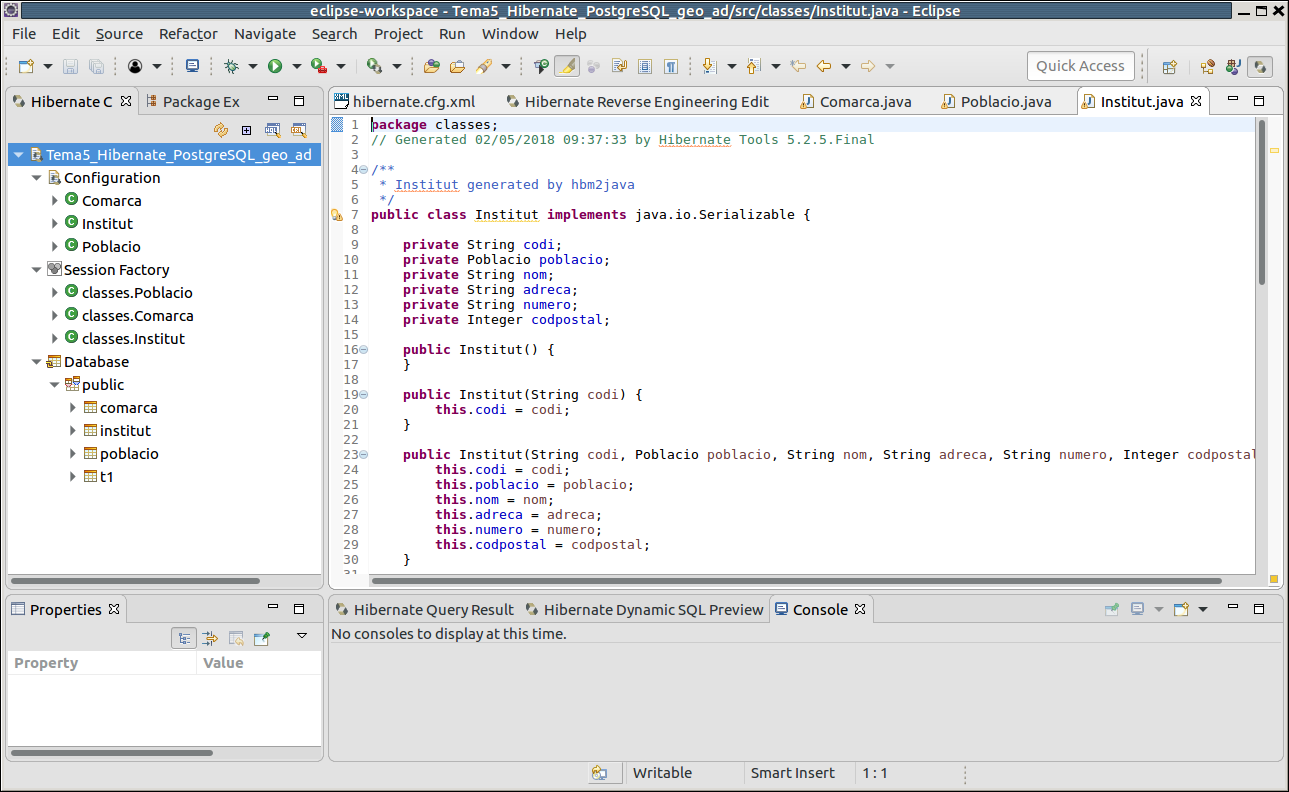This screenshot has width=1289, height=792.
Task: Toggle Show Whitespace Characters pilcrow button
Action: [x=671, y=66]
